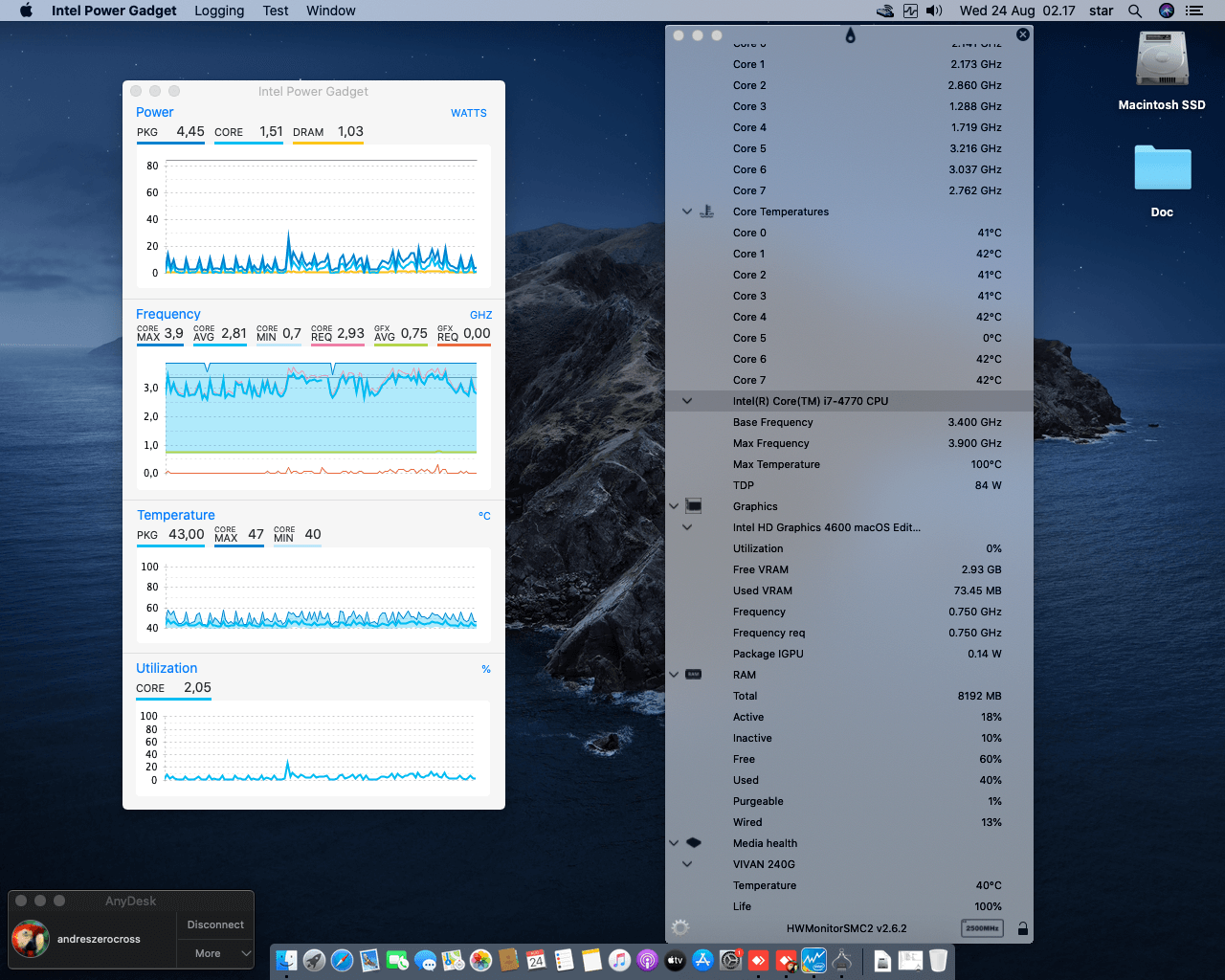Click the padlock icon in HWMonitorSMC2

click(1022, 928)
